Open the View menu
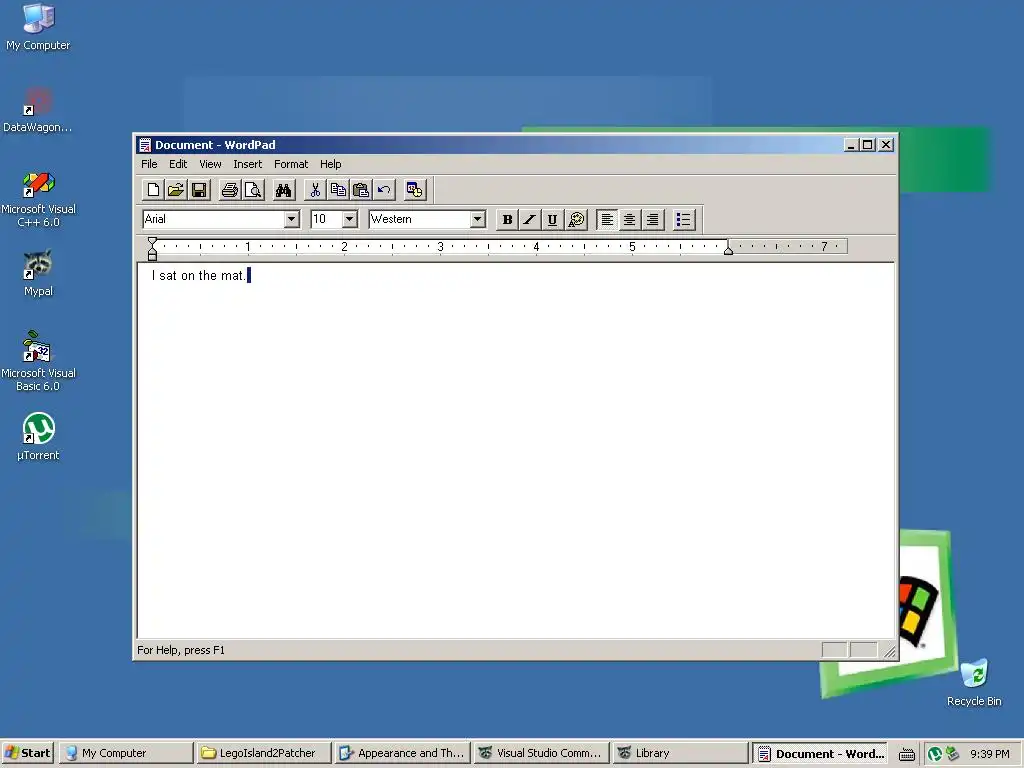The height and width of the screenshot is (768, 1024). (x=210, y=164)
